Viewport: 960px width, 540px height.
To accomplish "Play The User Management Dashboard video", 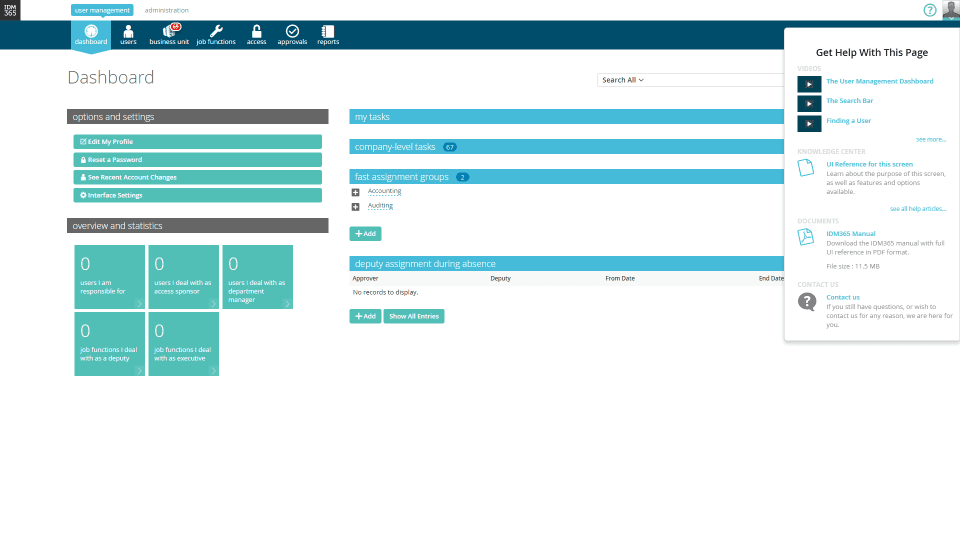I will tap(809, 84).
